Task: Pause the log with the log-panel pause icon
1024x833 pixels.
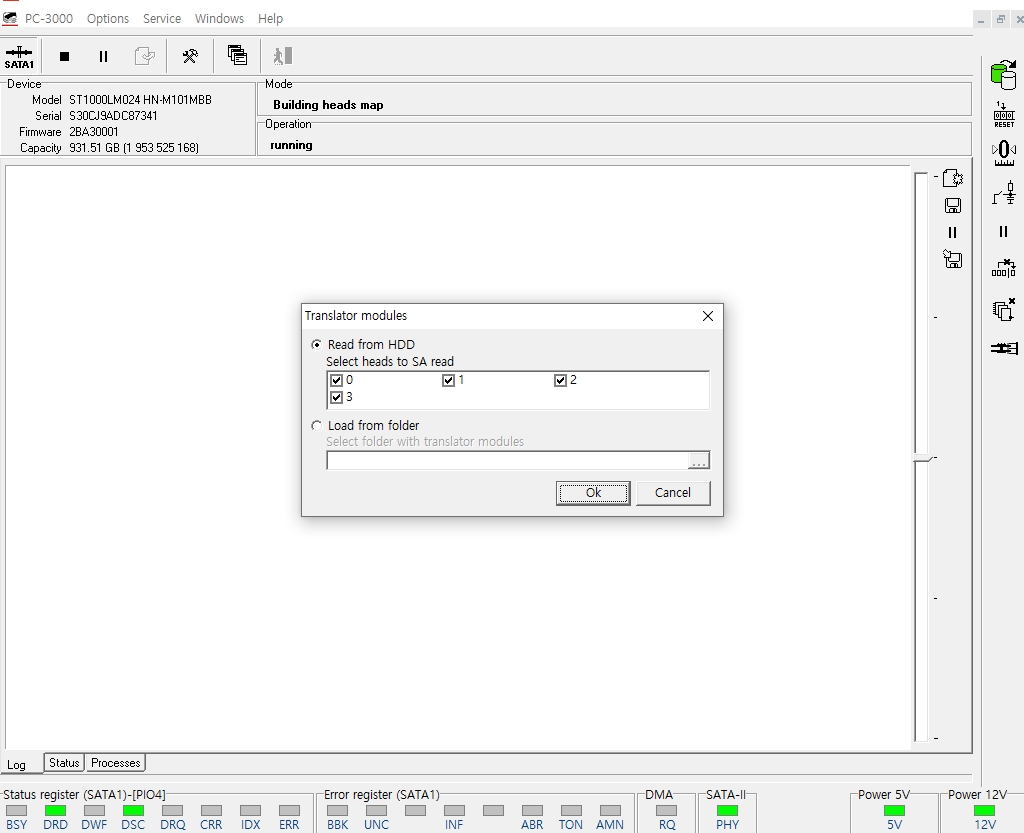Action: pos(952,232)
